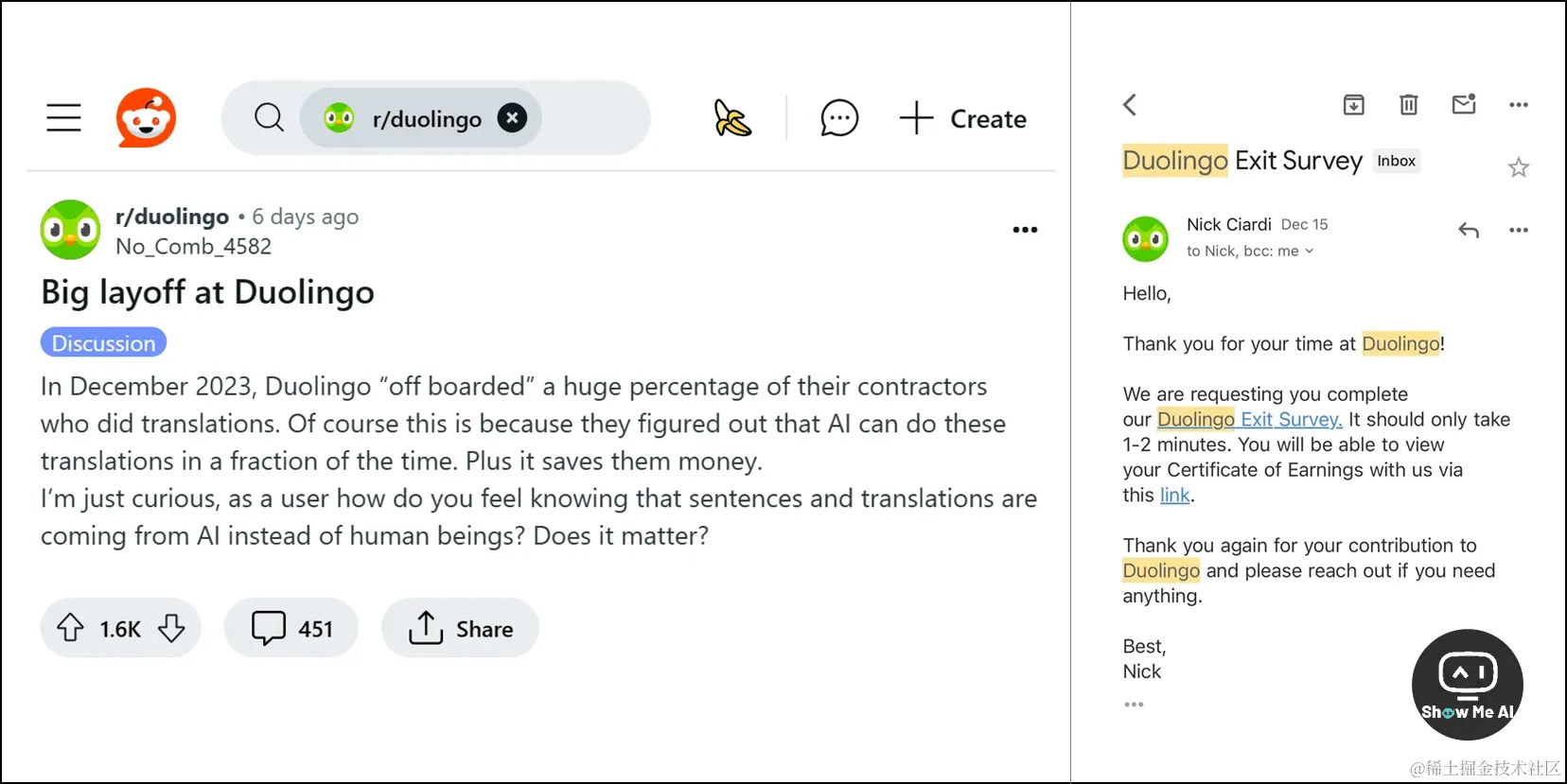Image resolution: width=1567 pixels, height=784 pixels.
Task: Click the Dec 15 email date
Action: point(1305,224)
